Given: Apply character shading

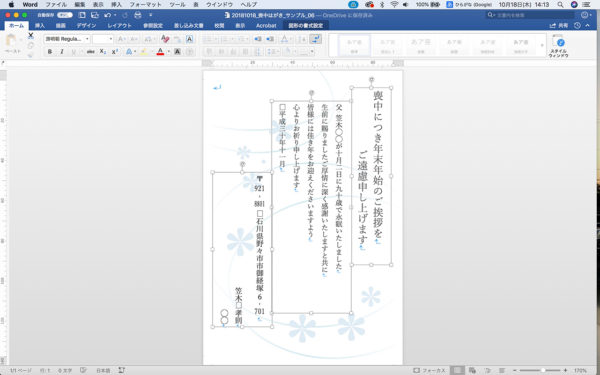Looking at the screenshot, I should (x=177, y=52).
